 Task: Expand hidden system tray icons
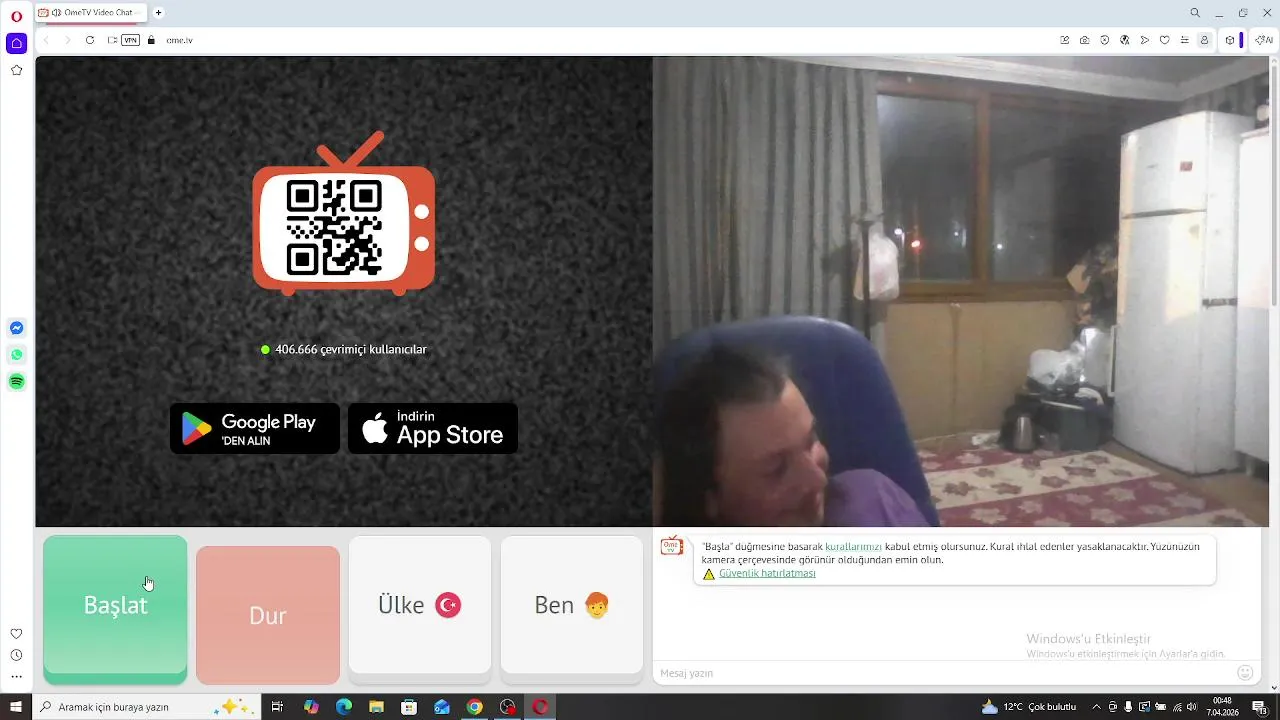click(x=1096, y=707)
